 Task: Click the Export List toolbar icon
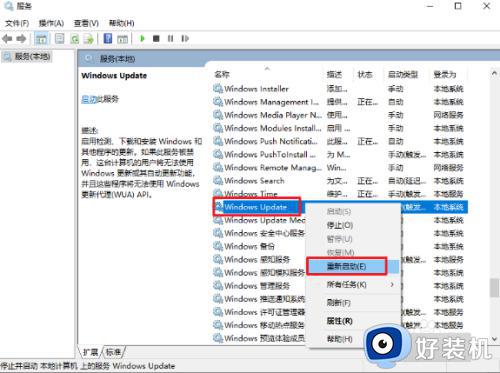pyautogui.click(x=89, y=39)
